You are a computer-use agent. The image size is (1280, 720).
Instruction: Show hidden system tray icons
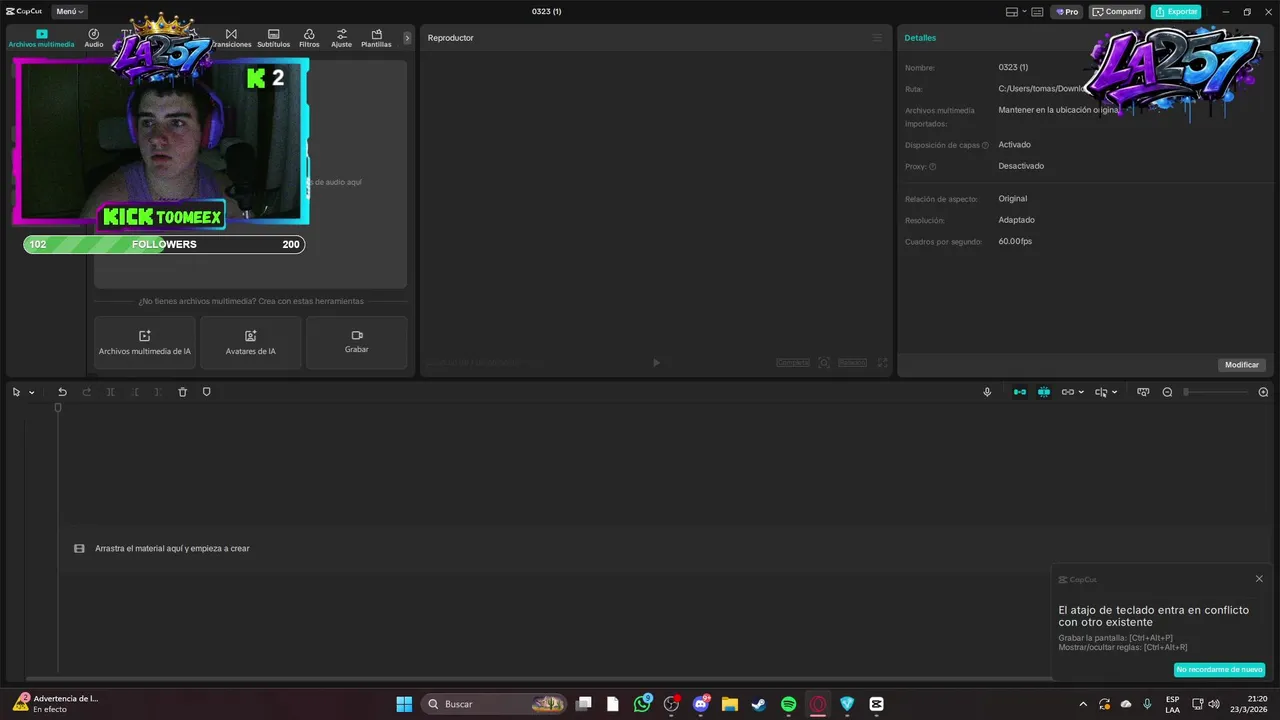(1083, 704)
